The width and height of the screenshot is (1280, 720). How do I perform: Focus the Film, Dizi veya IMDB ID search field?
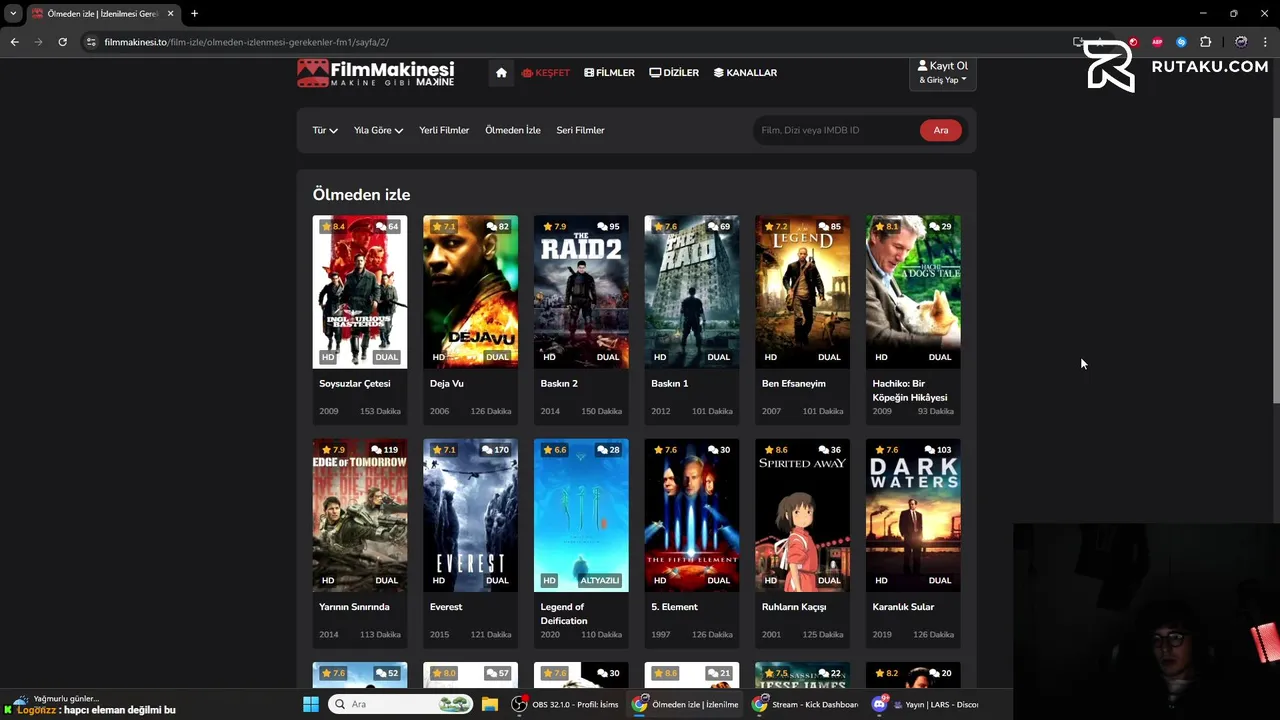pos(836,130)
